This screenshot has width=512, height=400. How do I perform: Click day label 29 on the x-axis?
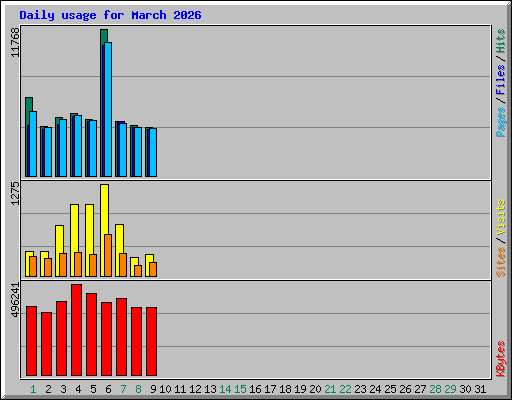[450, 389]
